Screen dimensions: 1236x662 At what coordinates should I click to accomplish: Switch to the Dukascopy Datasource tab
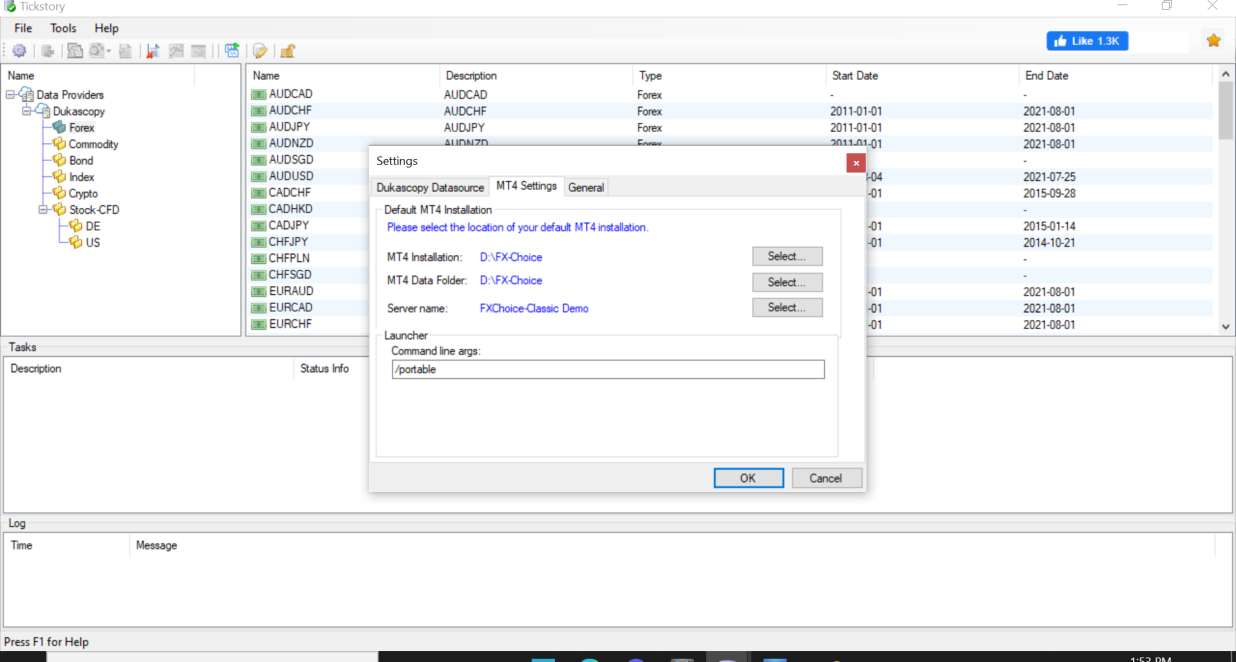(430, 187)
